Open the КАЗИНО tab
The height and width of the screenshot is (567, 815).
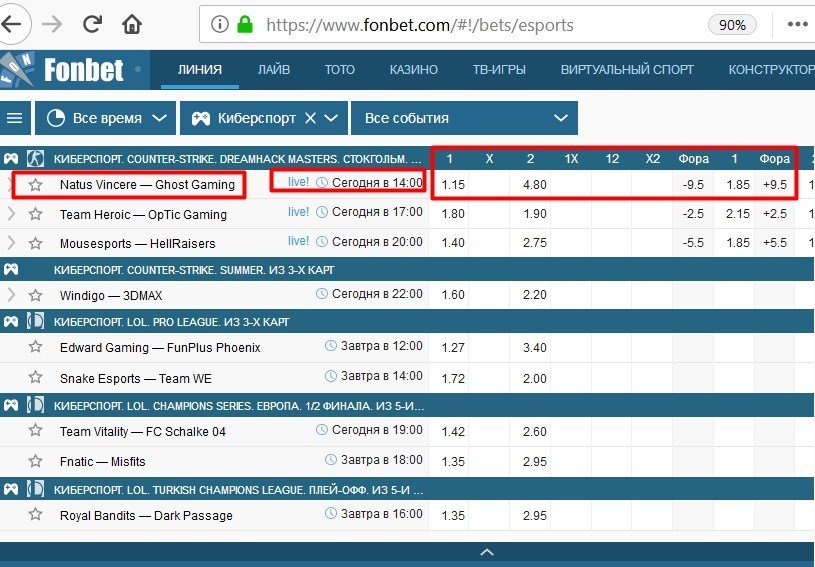(x=414, y=70)
